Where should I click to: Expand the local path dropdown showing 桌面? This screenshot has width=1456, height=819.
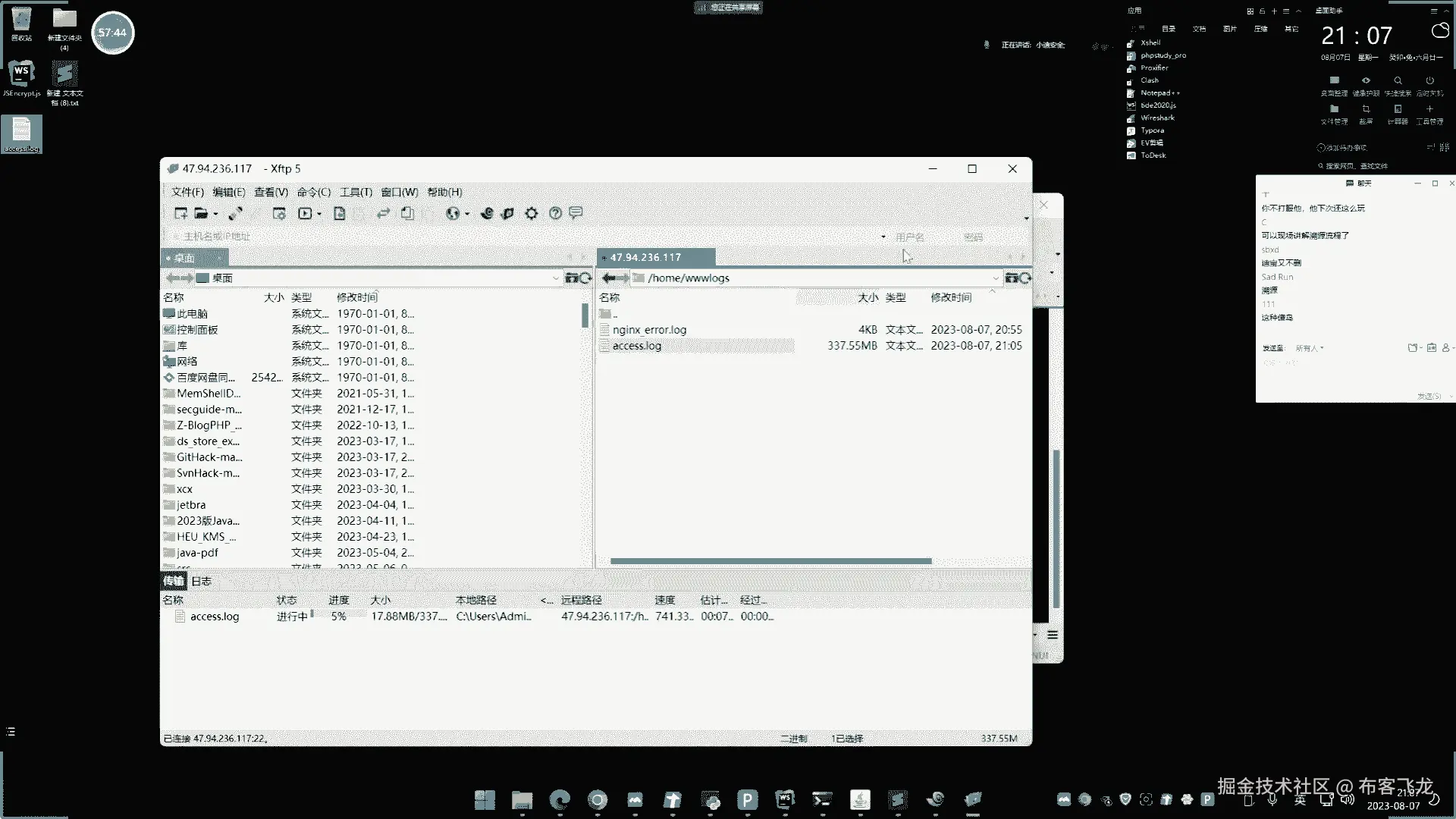(x=555, y=278)
